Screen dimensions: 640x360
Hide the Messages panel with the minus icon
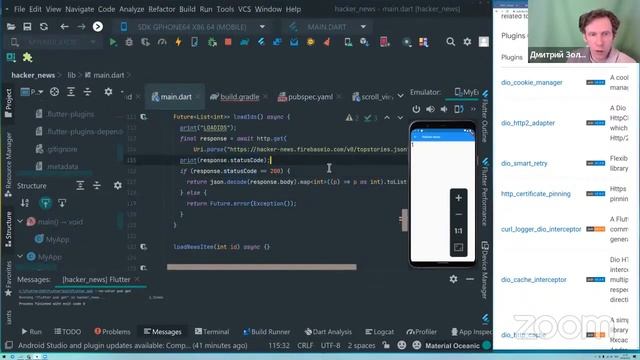[x=470, y=279]
